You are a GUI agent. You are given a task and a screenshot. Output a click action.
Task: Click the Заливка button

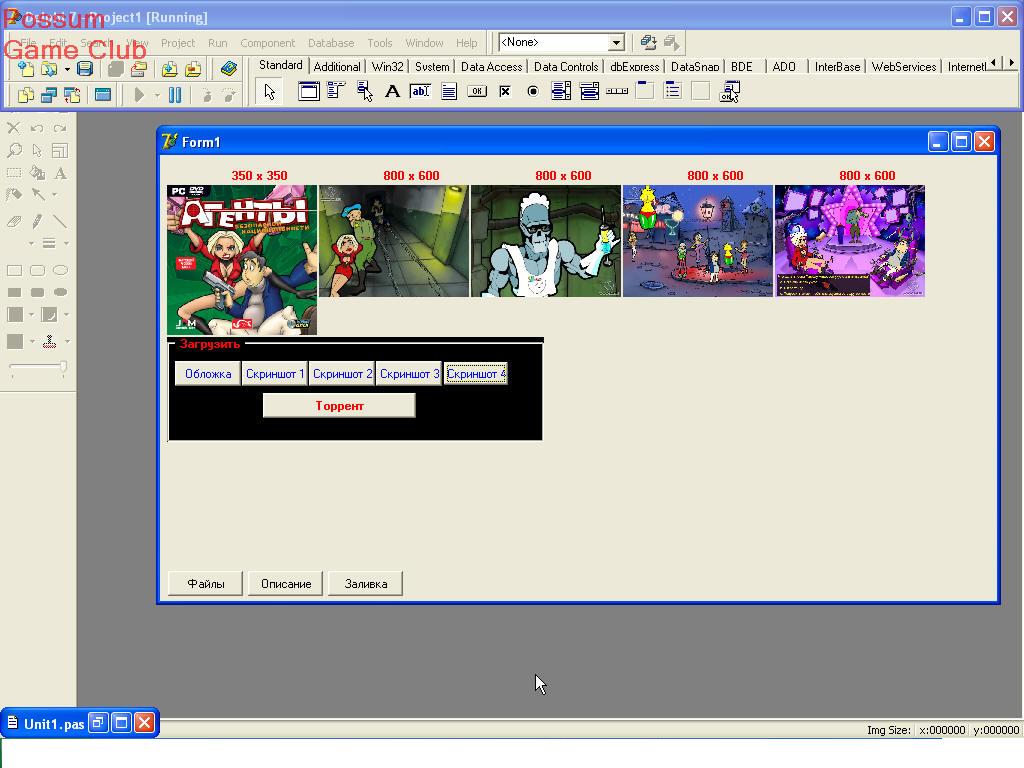[x=366, y=584]
